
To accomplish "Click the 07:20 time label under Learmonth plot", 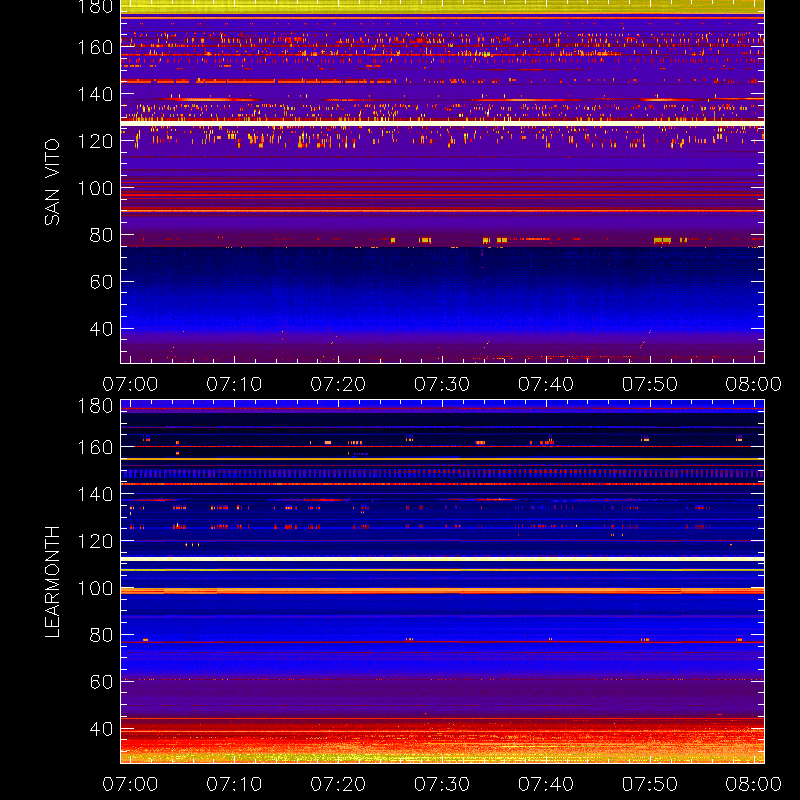I will [x=338, y=784].
